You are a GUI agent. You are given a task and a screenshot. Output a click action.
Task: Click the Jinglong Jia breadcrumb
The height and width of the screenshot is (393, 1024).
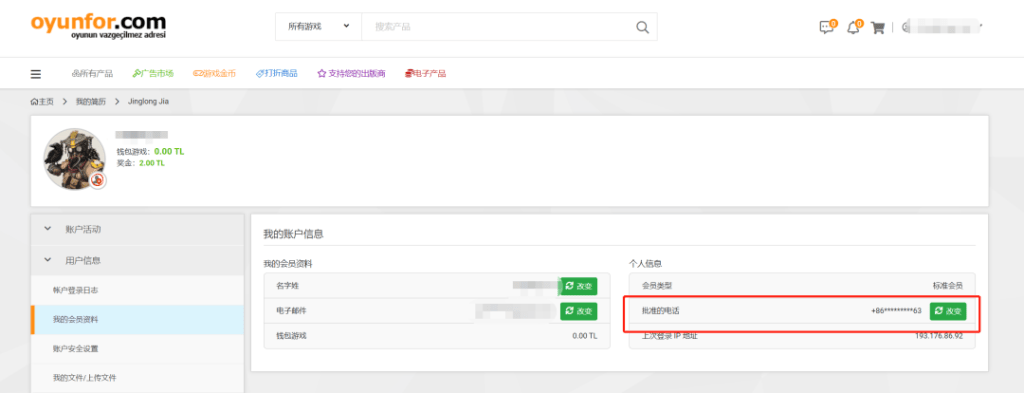tap(148, 102)
